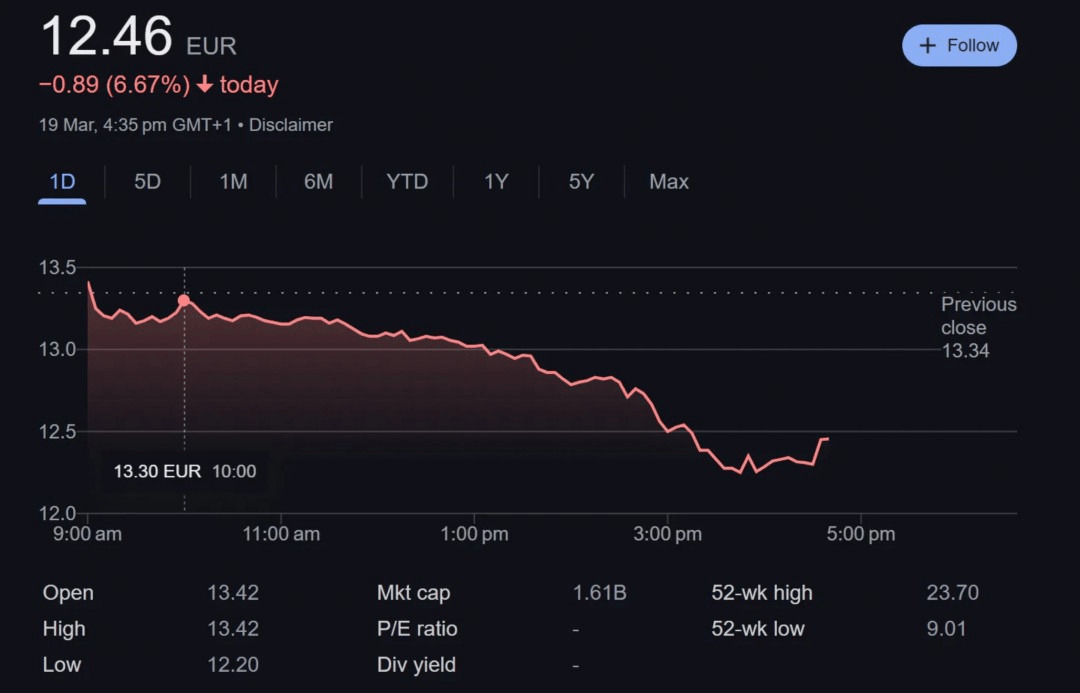Click the 12.46 current price
Image resolution: width=1080 pixels, height=693 pixels.
107,37
